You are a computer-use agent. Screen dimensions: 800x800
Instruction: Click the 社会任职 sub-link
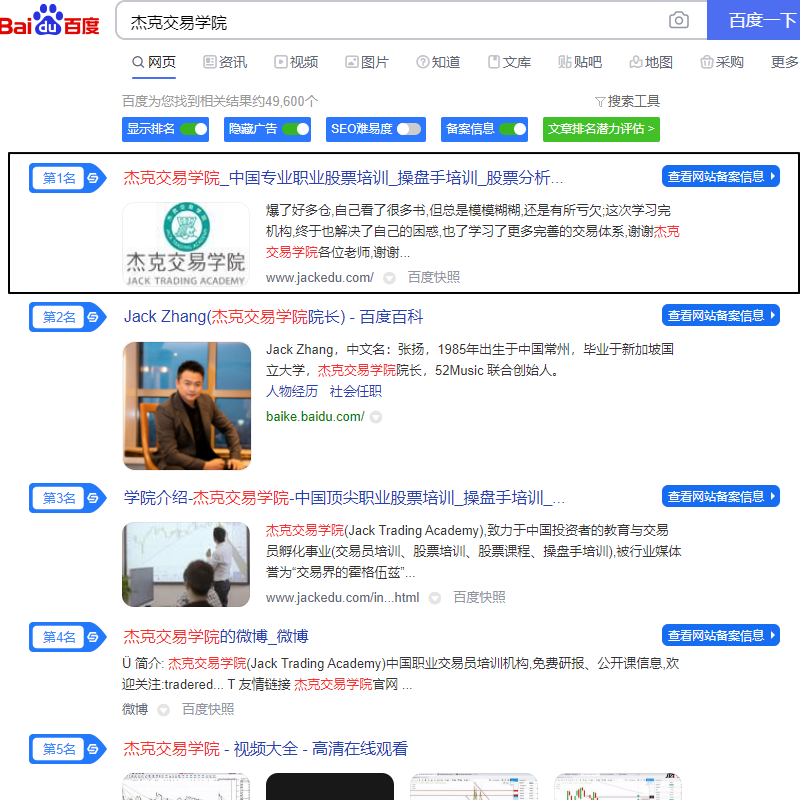(356, 392)
